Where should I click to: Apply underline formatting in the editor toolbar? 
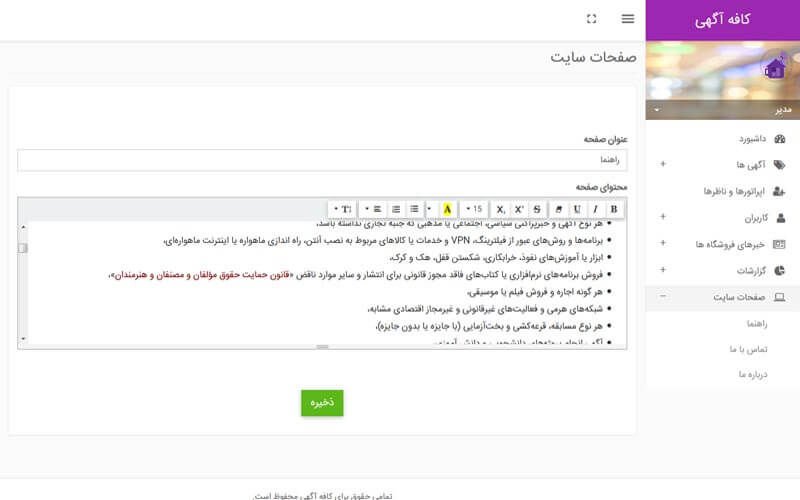coord(577,209)
